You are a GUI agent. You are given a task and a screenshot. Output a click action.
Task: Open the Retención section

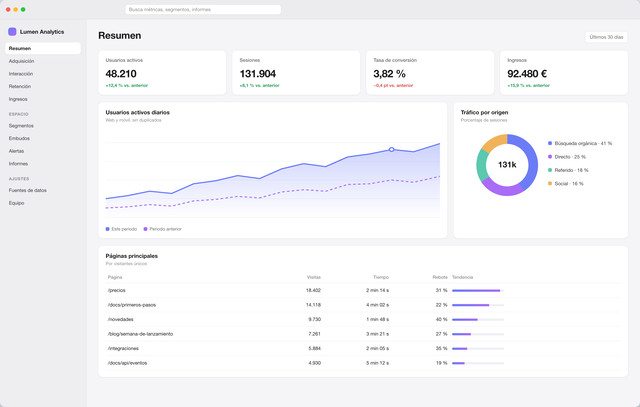coord(43,87)
